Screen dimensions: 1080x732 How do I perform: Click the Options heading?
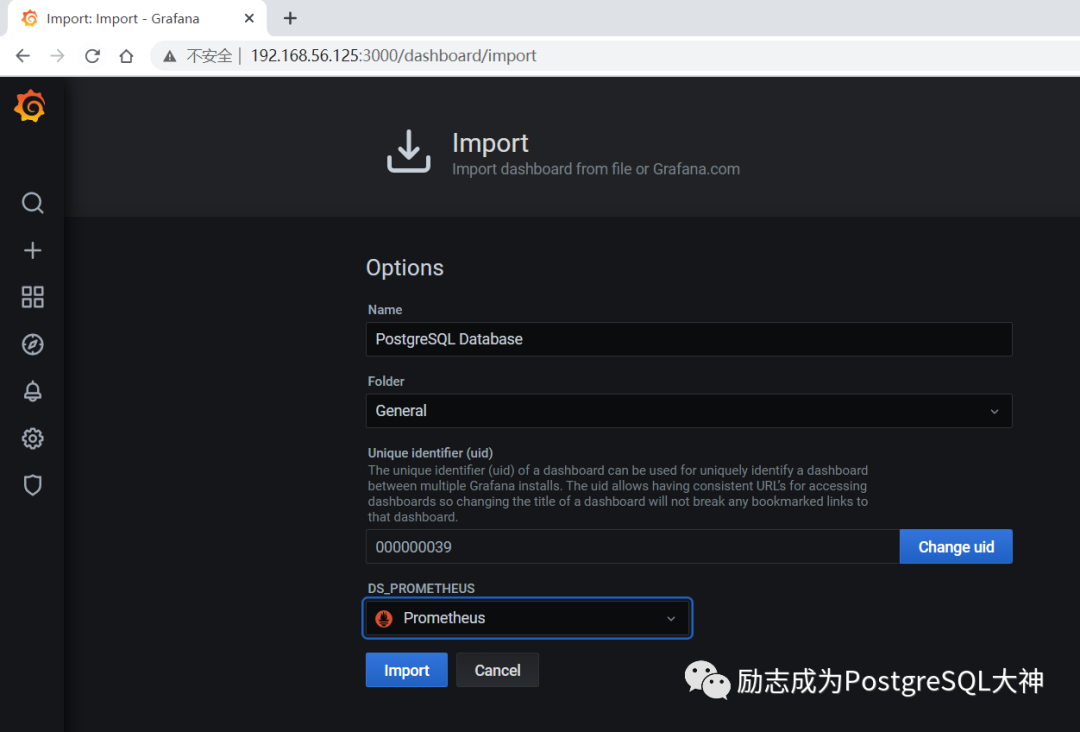405,268
